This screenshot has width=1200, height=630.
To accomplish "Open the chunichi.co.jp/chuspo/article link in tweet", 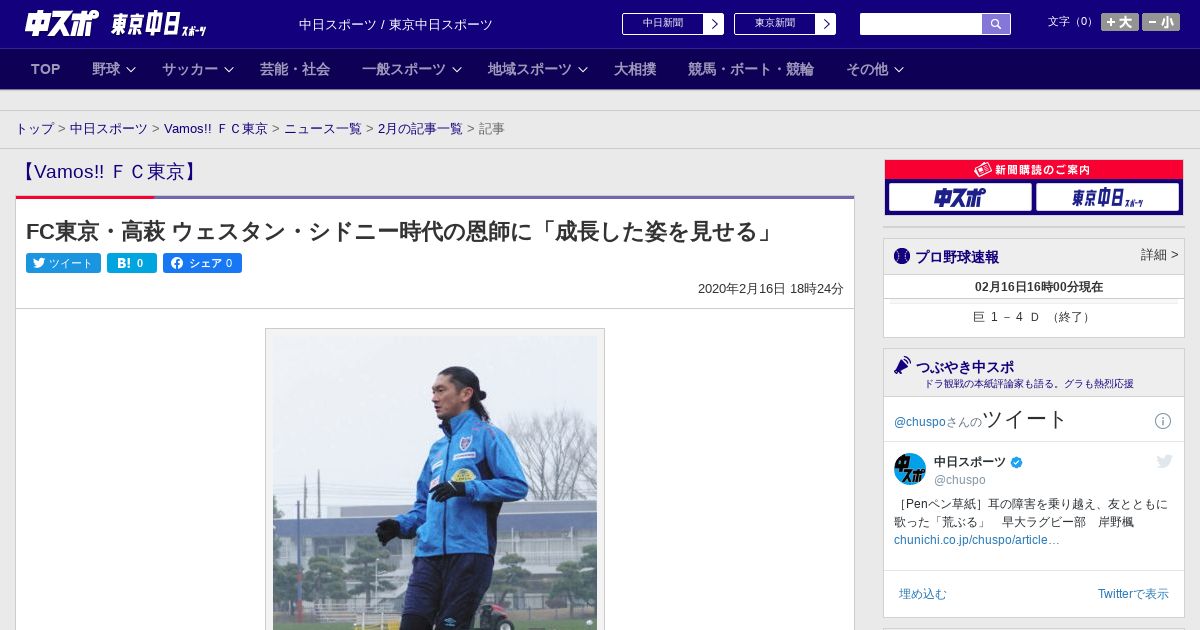I will [x=977, y=540].
